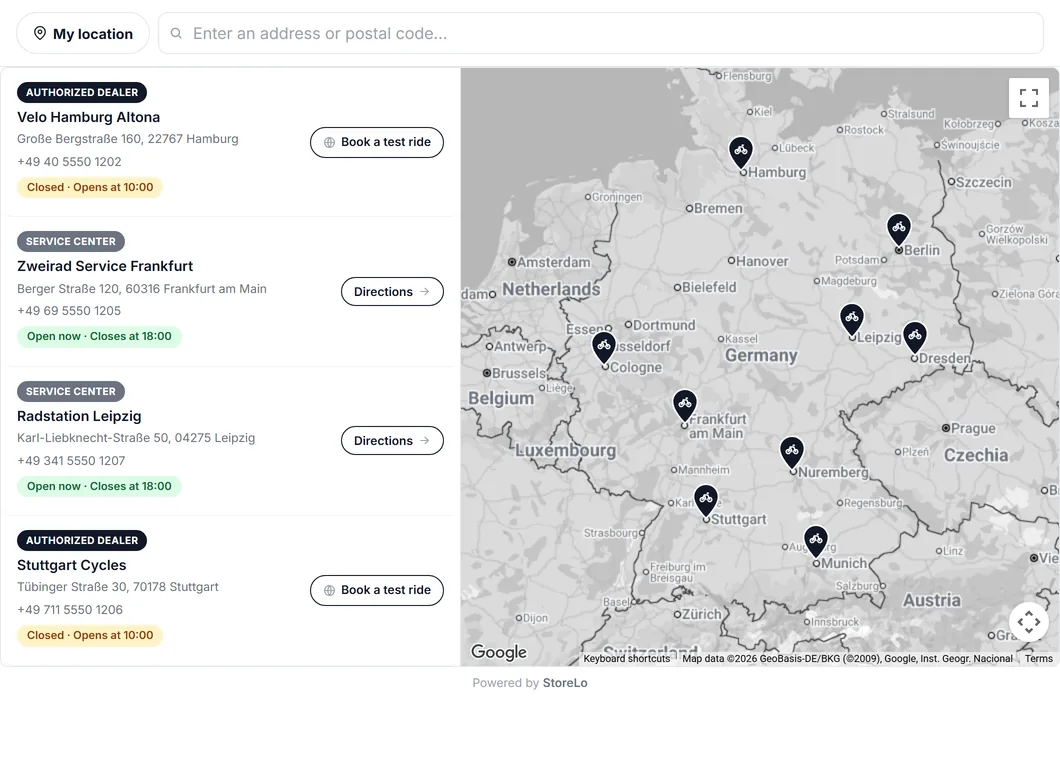Book a test ride at Stuttgart Cycles
This screenshot has height=765, width=1060.
point(377,590)
